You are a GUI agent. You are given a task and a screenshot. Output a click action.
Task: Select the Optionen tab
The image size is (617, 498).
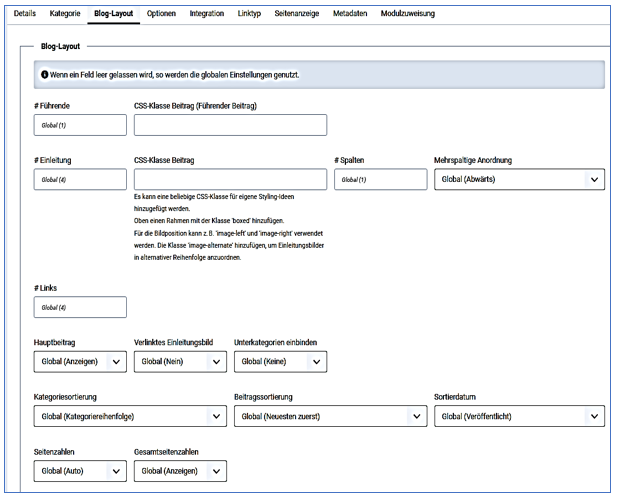(162, 13)
